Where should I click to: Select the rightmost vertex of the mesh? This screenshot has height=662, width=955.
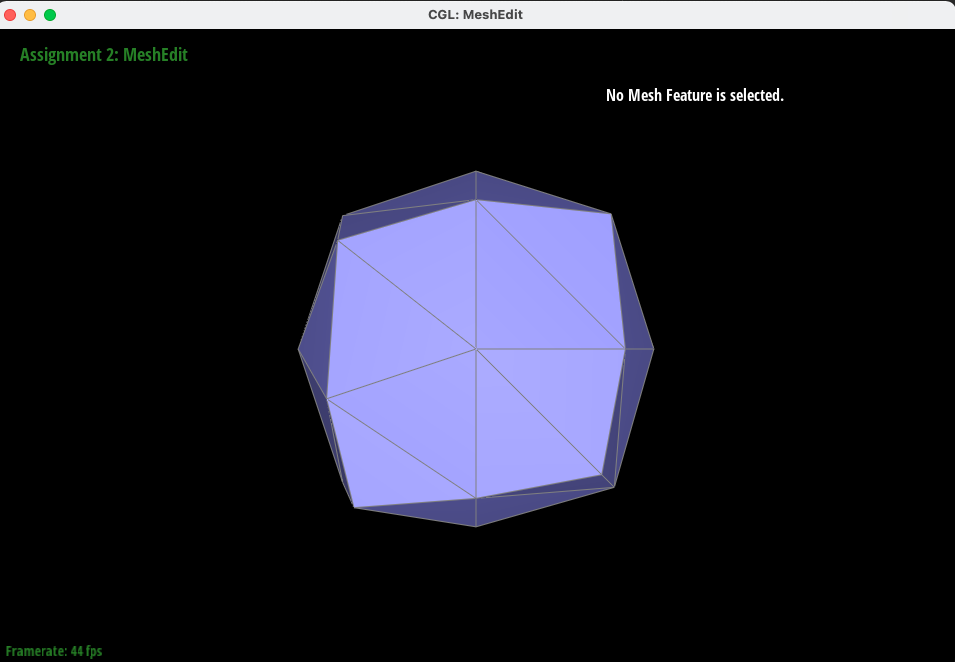pos(653,349)
